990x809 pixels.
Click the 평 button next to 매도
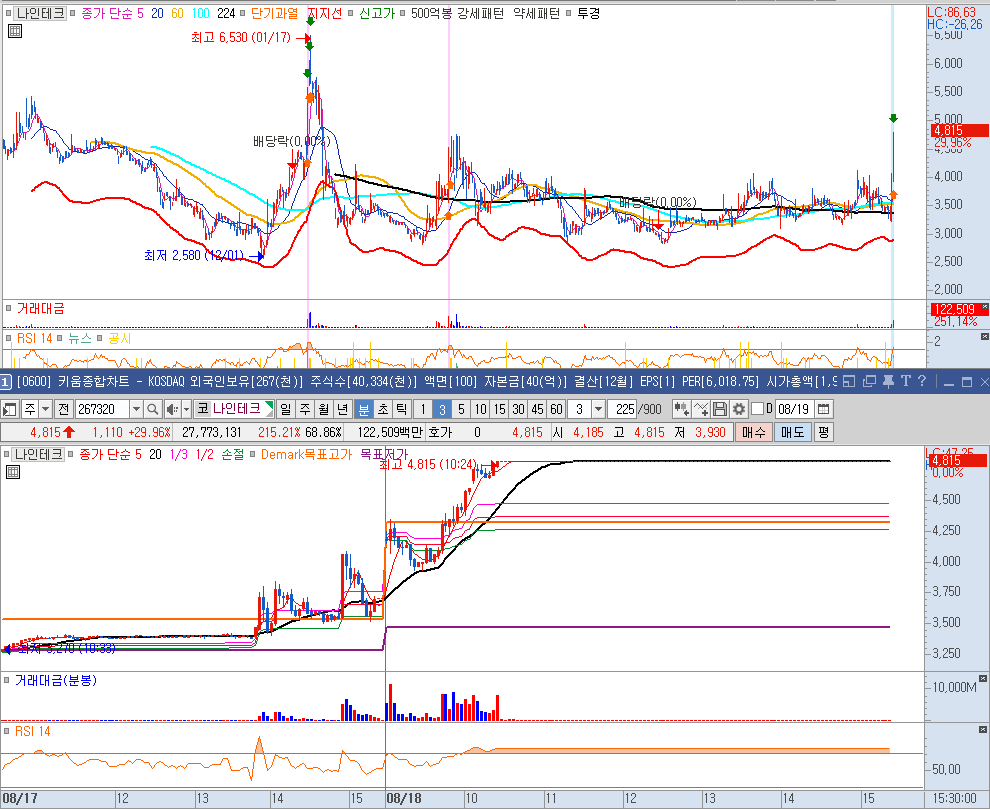(x=823, y=432)
